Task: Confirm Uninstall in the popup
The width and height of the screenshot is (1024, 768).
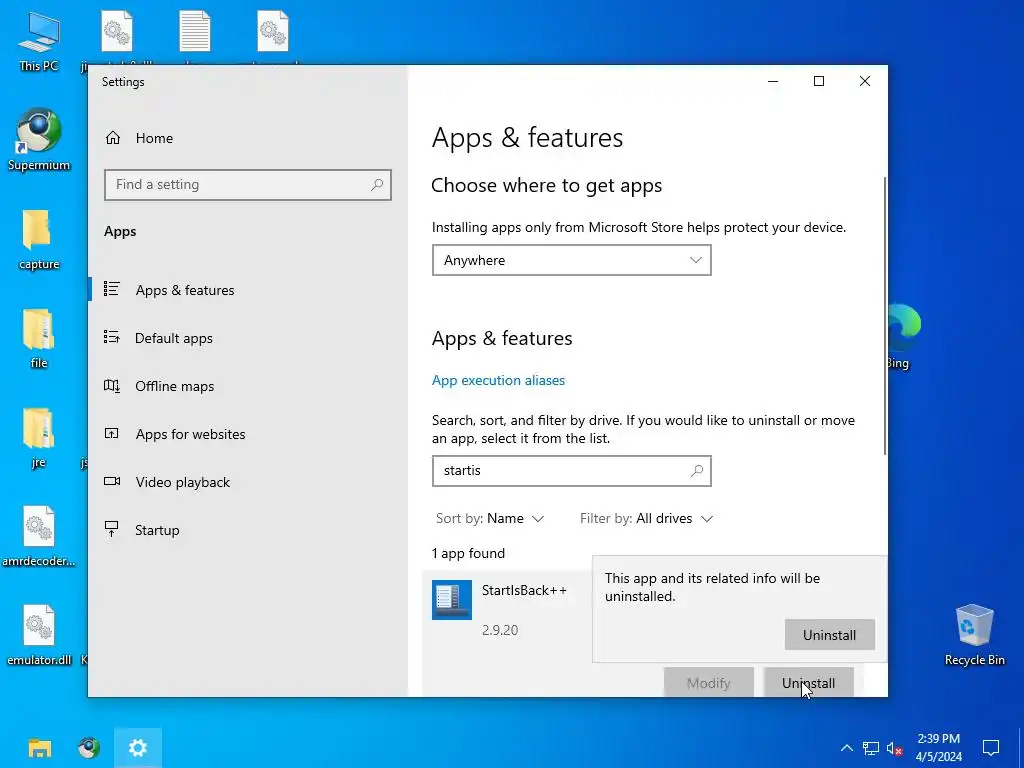Action: click(x=829, y=635)
